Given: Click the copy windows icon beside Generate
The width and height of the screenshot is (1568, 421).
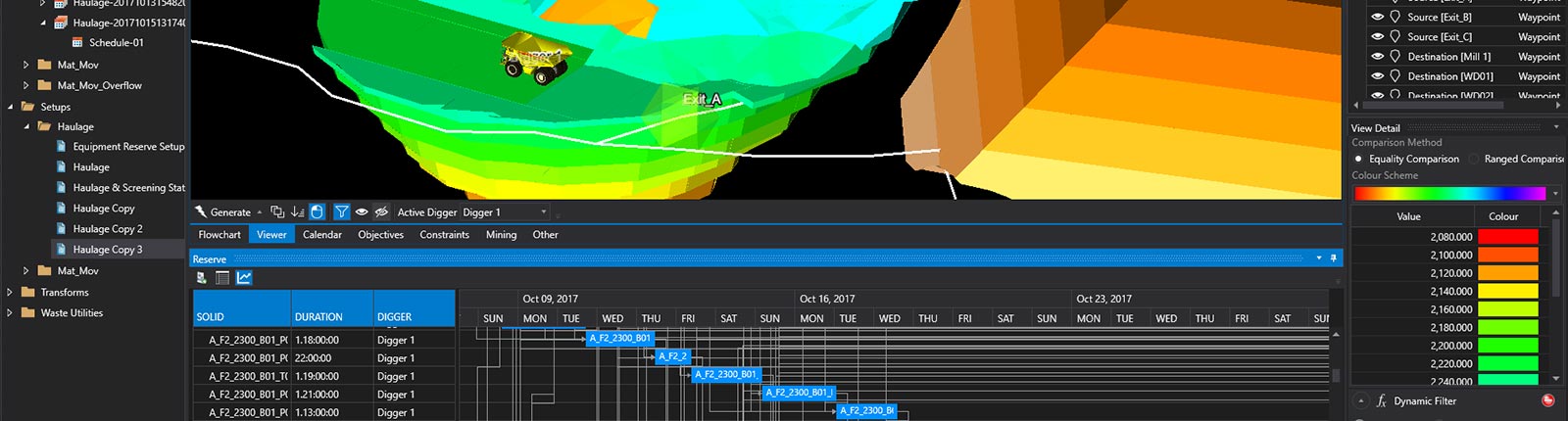Looking at the screenshot, I should pyautogui.click(x=277, y=211).
